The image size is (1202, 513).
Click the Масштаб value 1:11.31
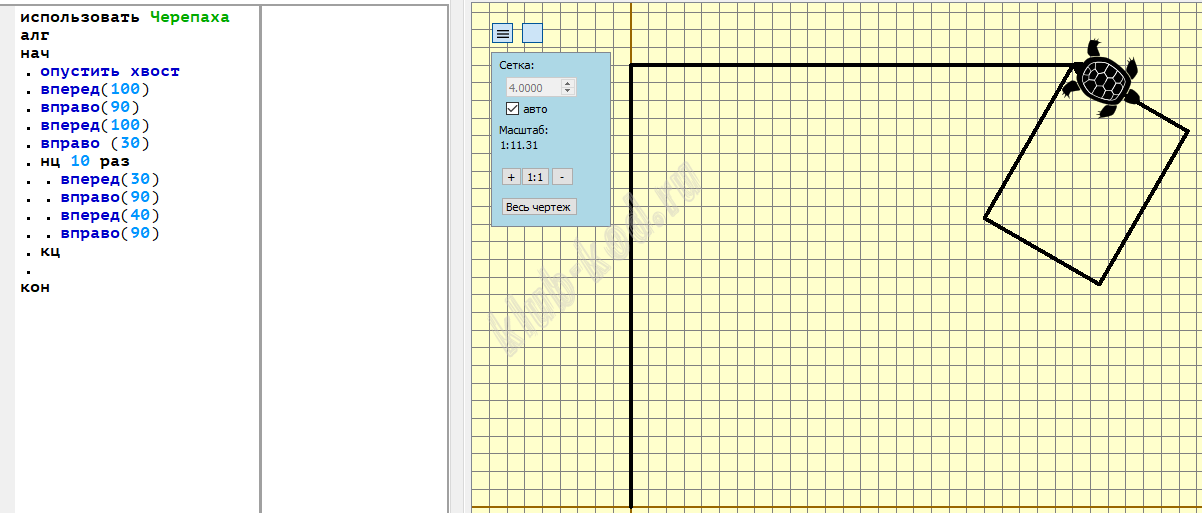pos(519,145)
